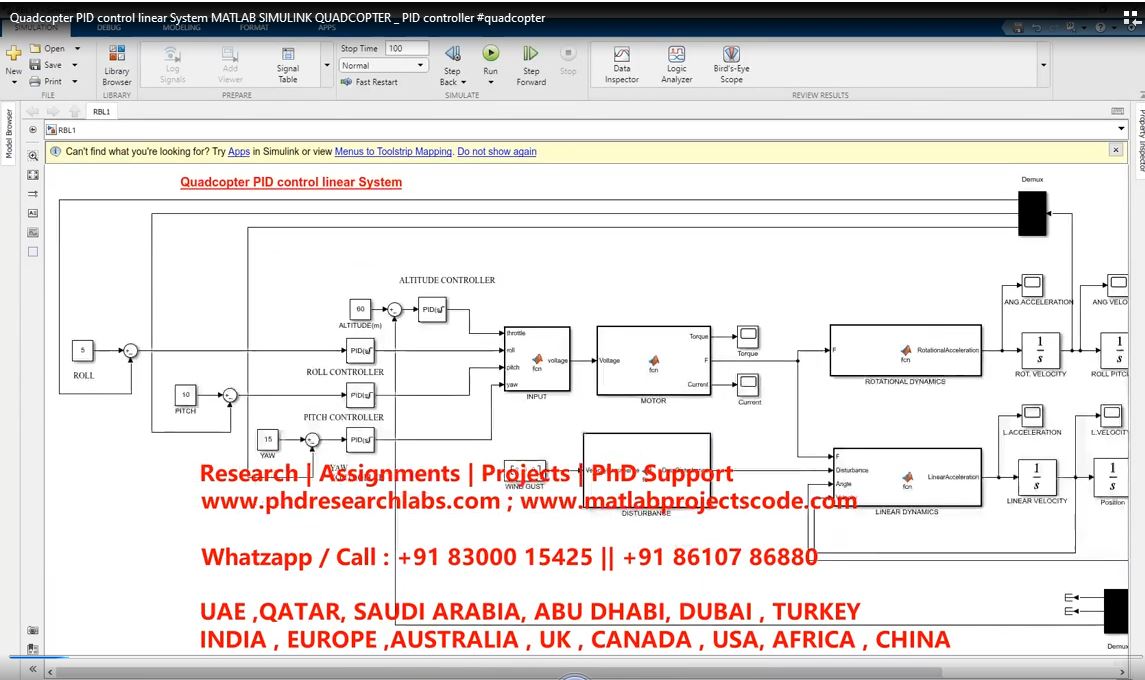1145x680 pixels.
Task: Open the Data Inspector
Action: coord(621,65)
